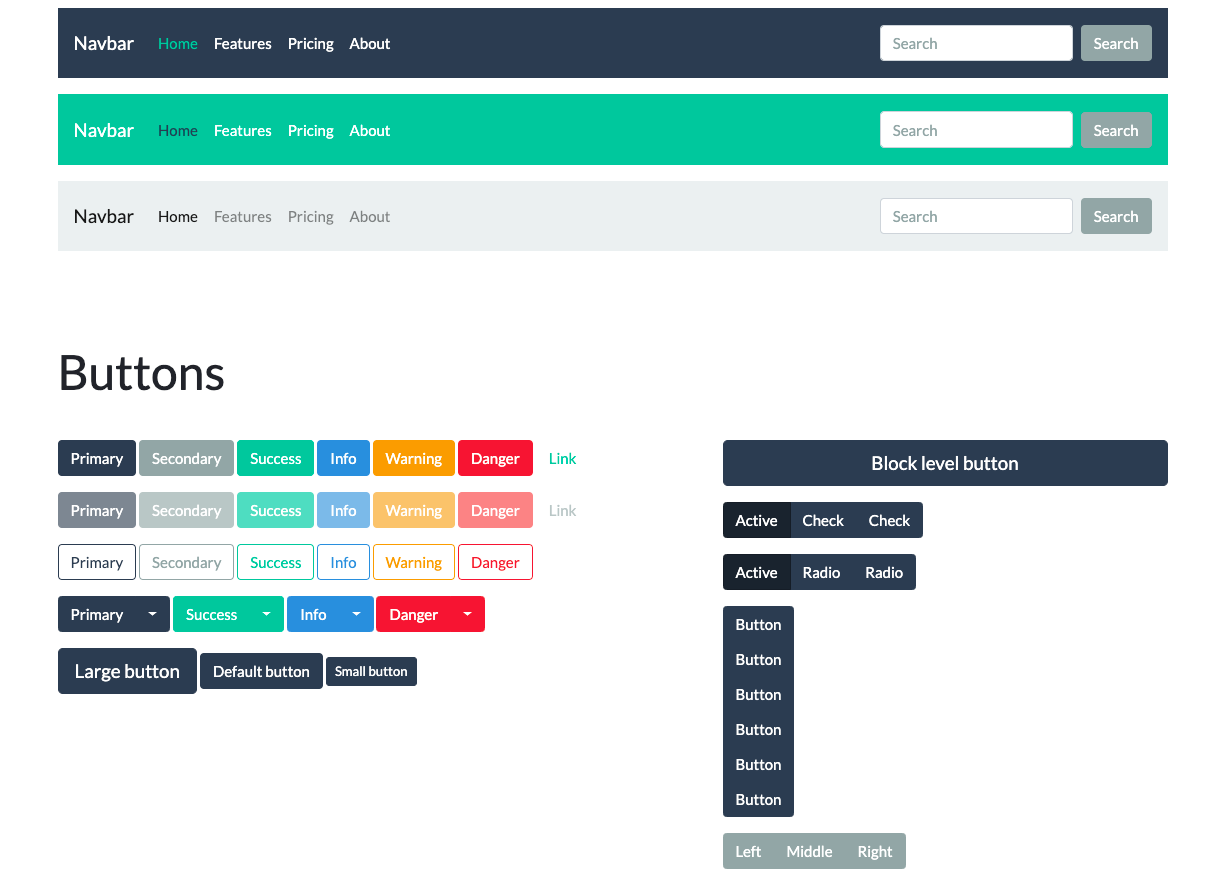
Task: Click the green Link button
Action: (x=563, y=458)
